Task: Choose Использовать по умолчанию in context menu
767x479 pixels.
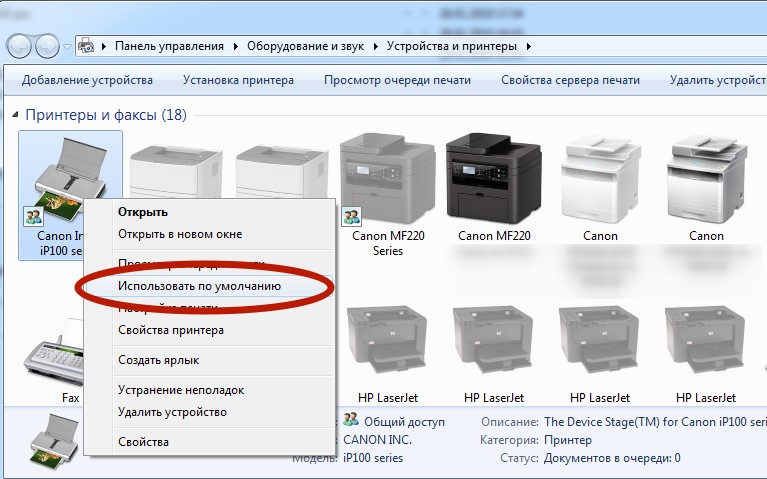Action: [x=198, y=286]
